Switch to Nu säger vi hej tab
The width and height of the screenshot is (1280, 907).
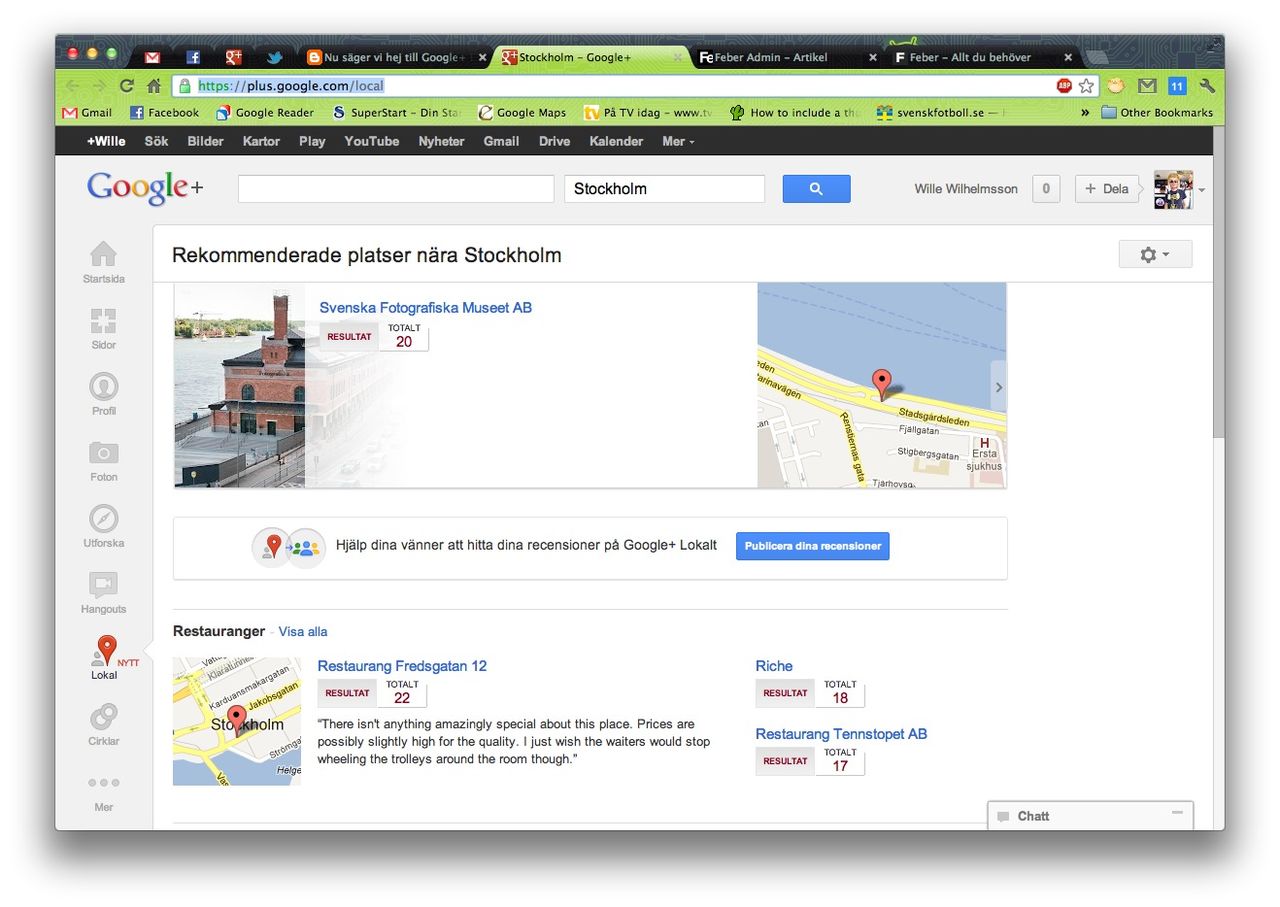(396, 57)
